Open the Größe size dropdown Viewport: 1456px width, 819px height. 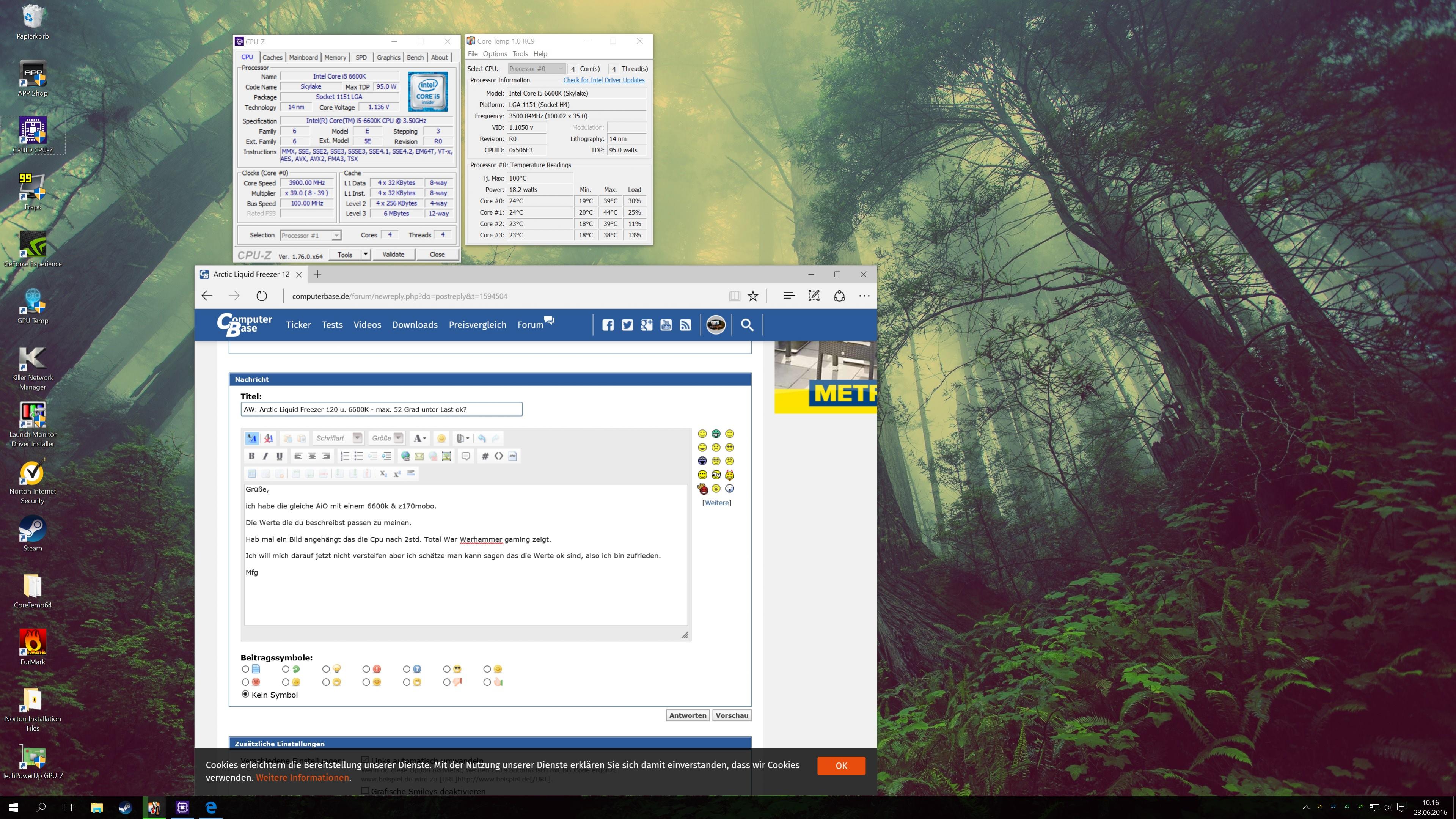[x=399, y=438]
